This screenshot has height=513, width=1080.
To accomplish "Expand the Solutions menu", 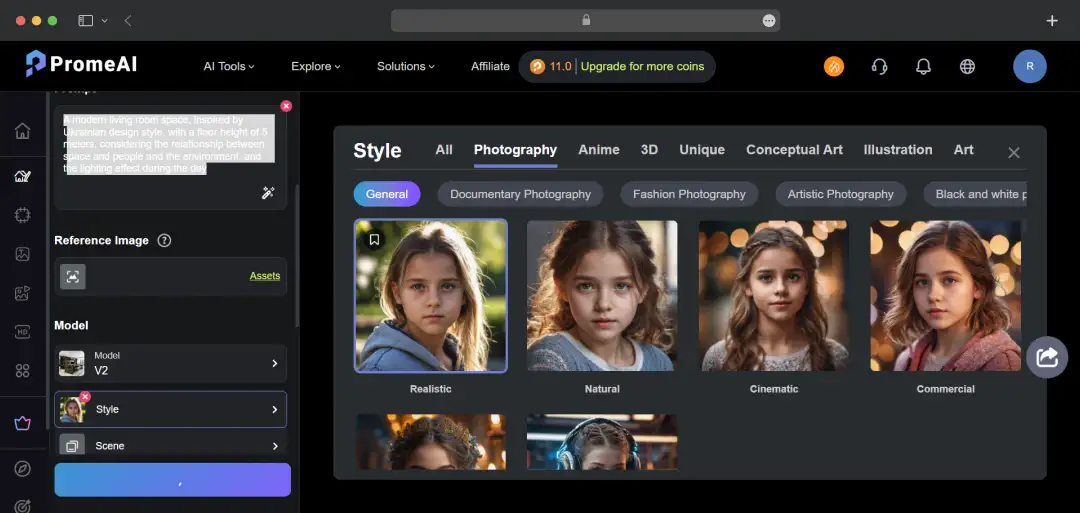I will pyautogui.click(x=406, y=66).
